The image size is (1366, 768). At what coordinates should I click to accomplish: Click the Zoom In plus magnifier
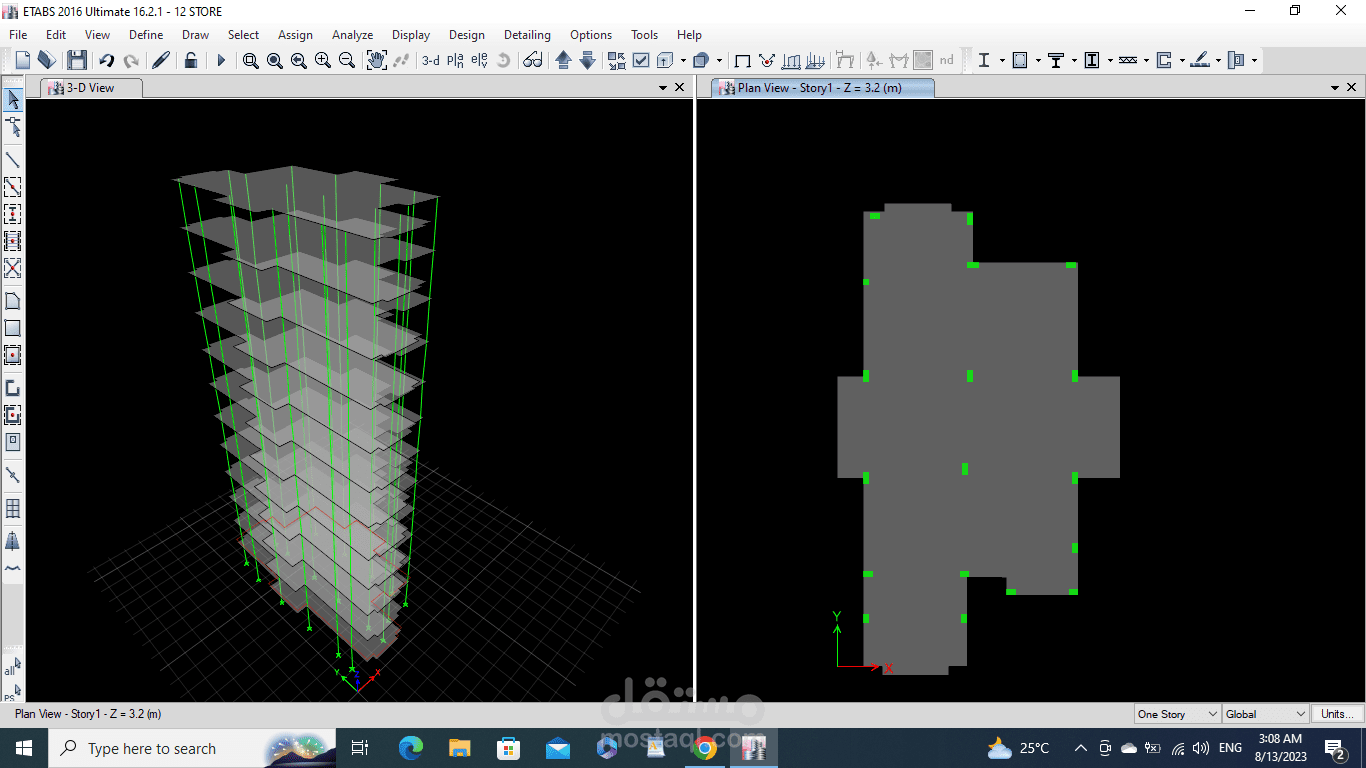coord(322,60)
